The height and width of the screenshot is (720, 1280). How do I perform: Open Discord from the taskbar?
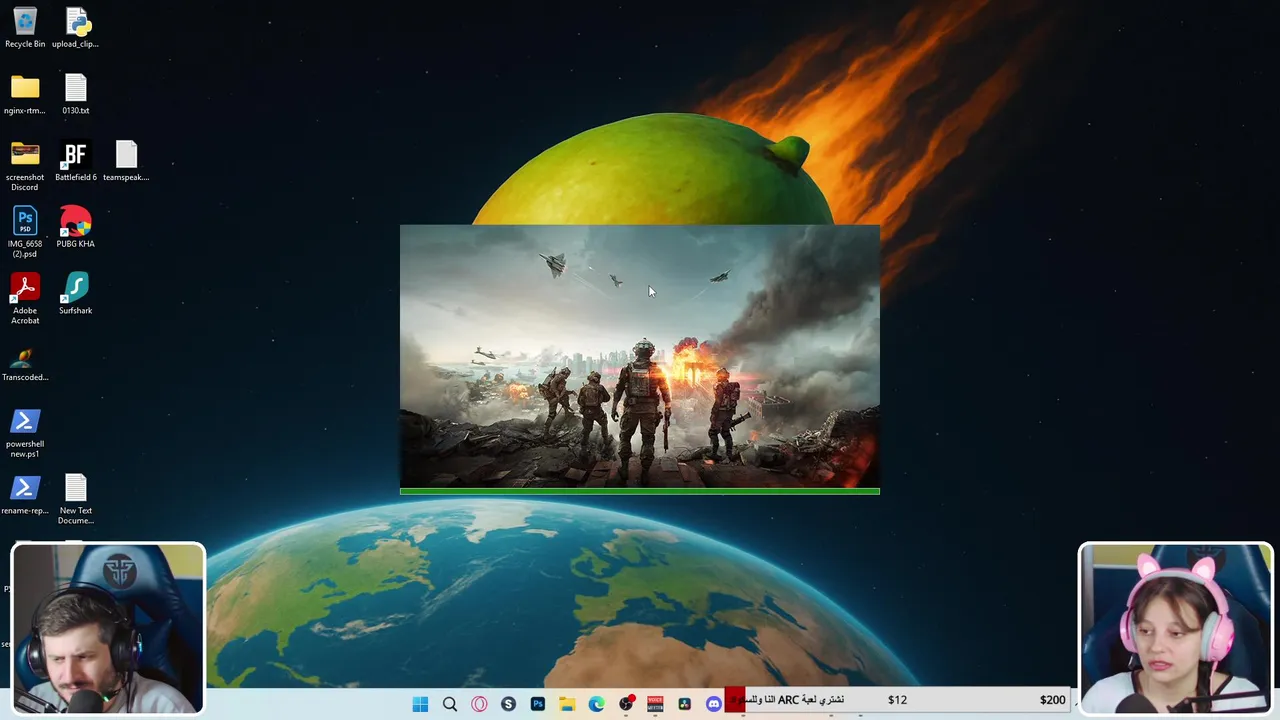pos(714,704)
